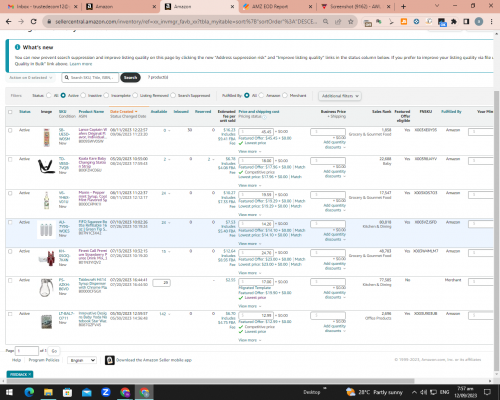Click the zoom magnifier icon in address bar
The image size is (500, 400).
(325, 21)
